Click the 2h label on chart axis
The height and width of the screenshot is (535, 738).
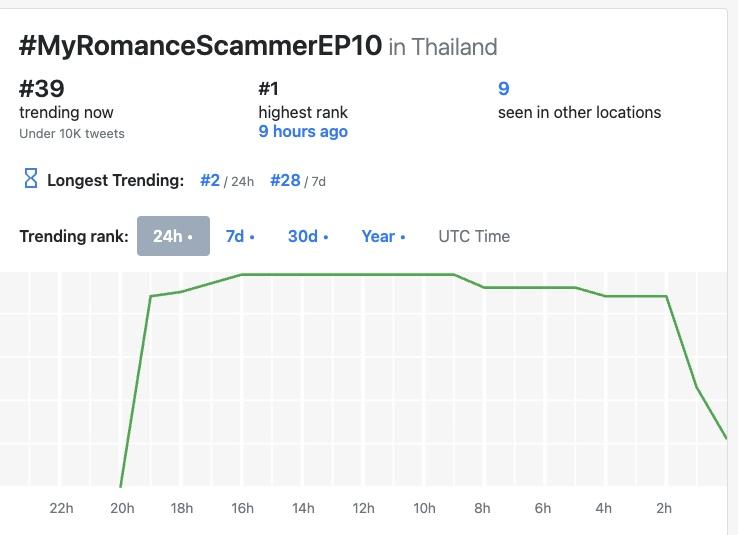664,508
